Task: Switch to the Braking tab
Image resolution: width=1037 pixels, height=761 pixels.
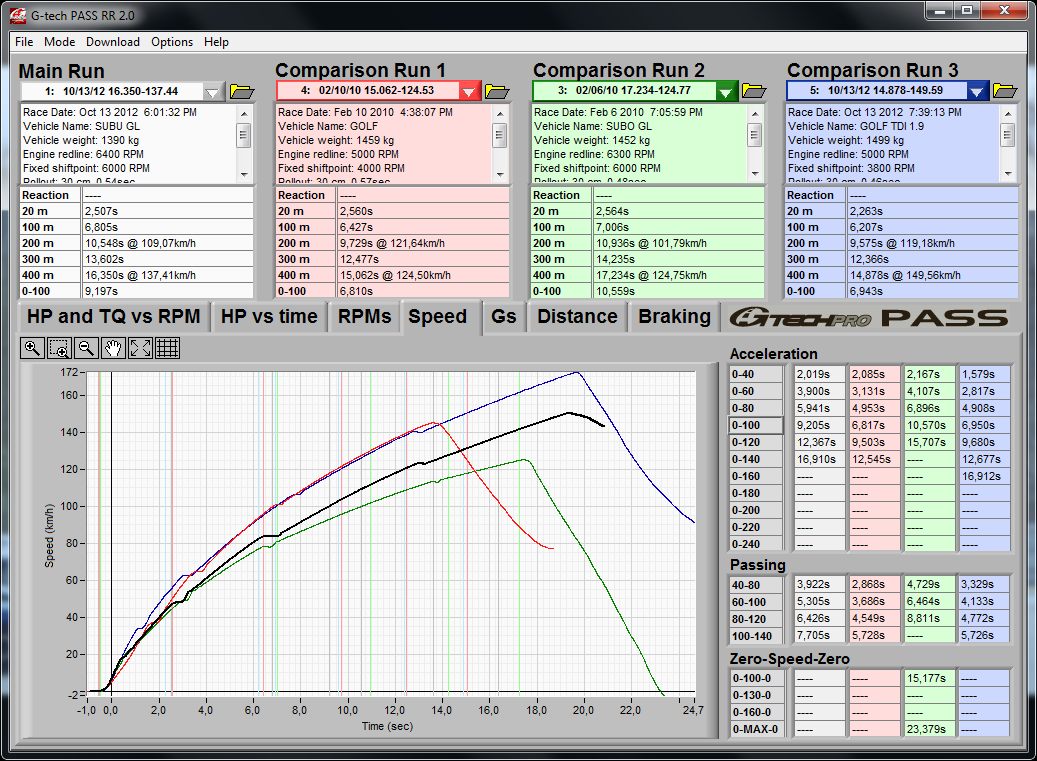Action: coord(675,317)
